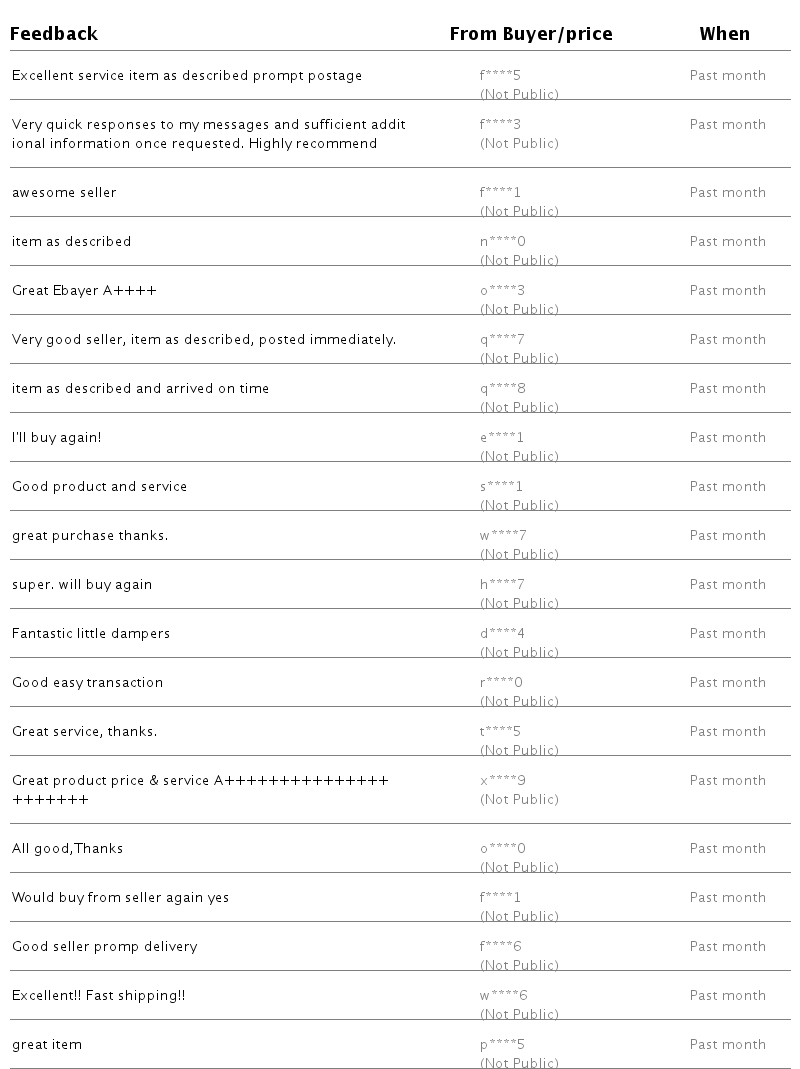Click buyer ID o****3
This screenshot has height=1069, width=800.
[x=503, y=290]
